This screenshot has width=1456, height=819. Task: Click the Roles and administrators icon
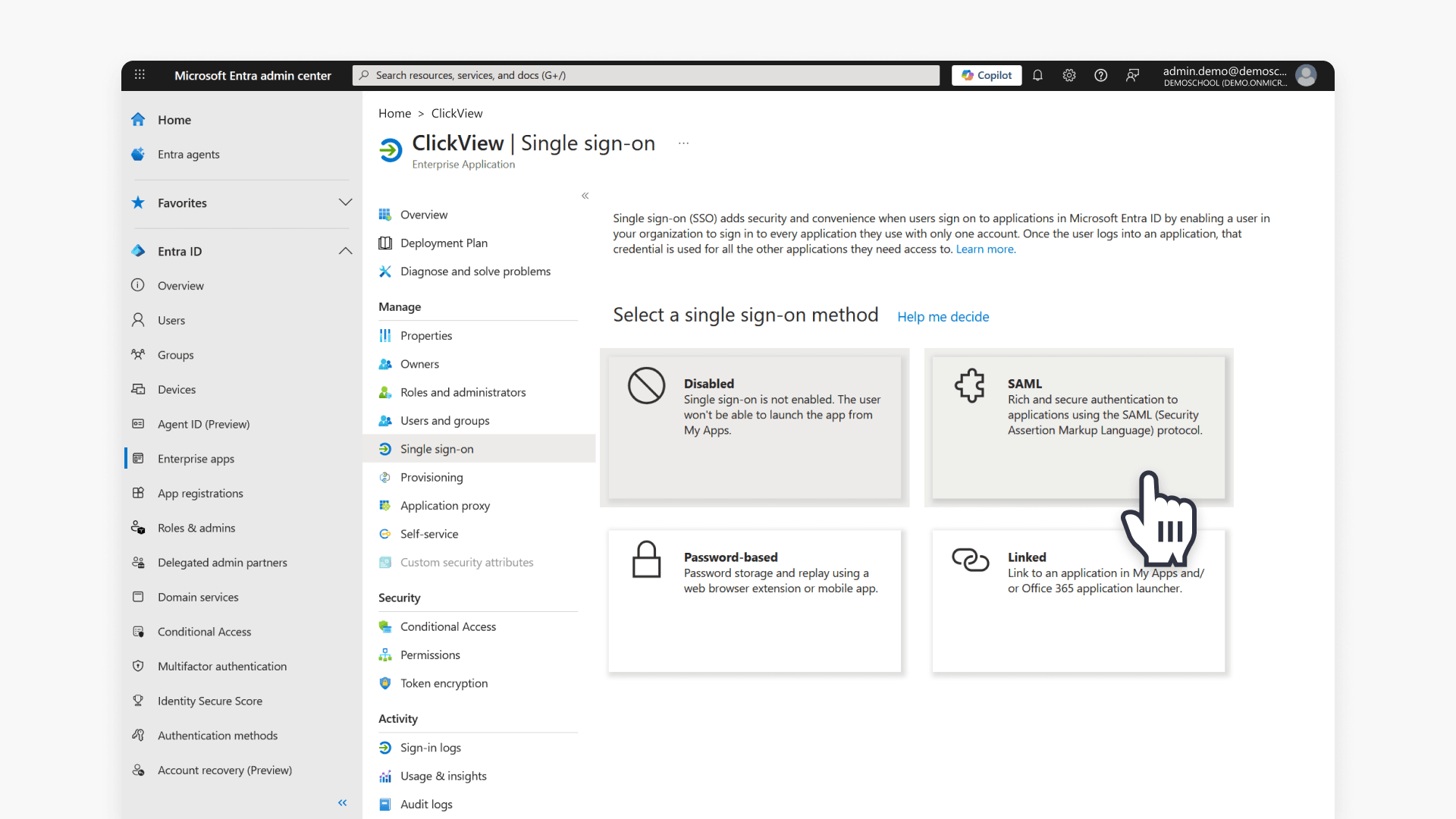pyautogui.click(x=385, y=392)
